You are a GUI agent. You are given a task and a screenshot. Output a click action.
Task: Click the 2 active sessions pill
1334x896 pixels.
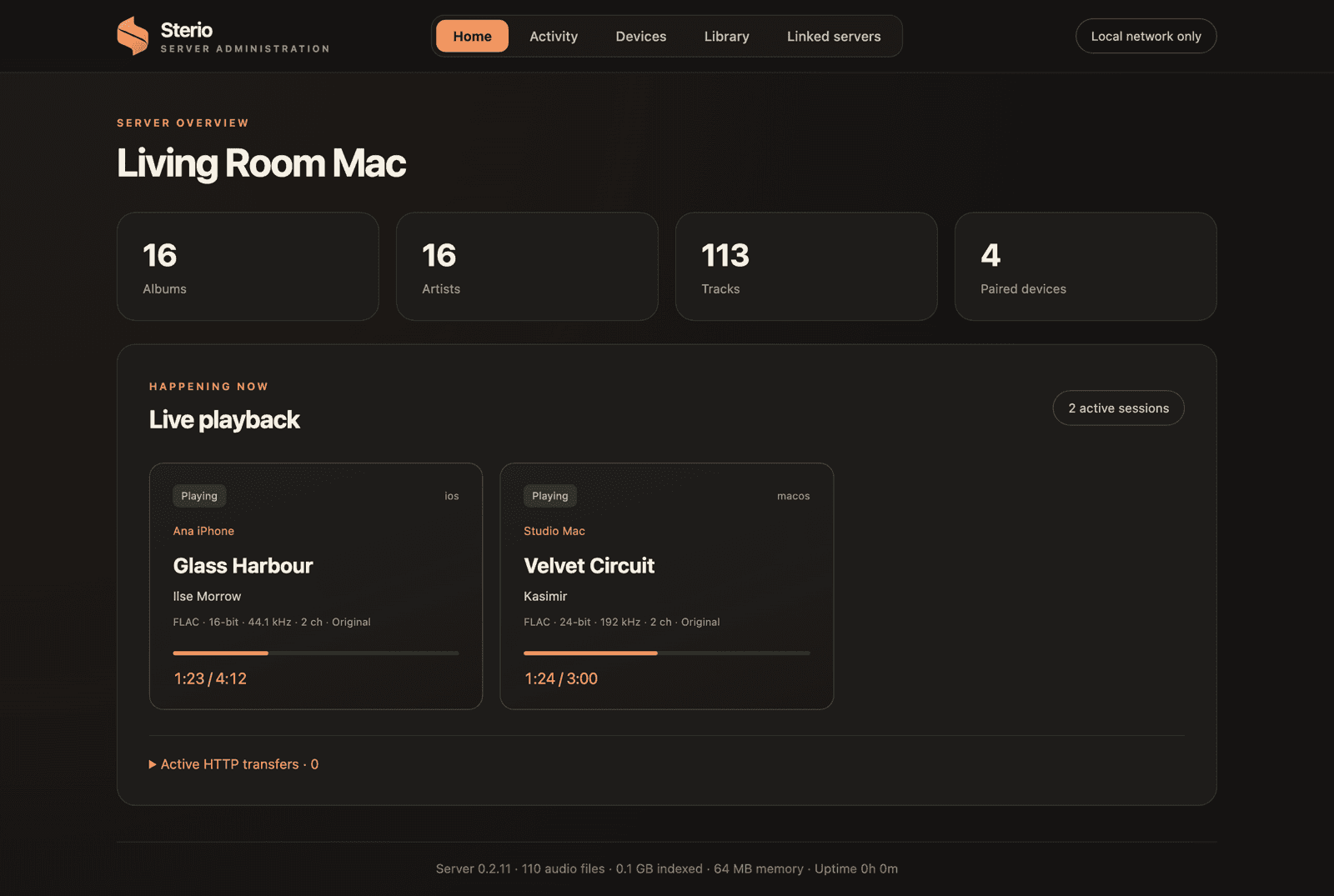click(1118, 408)
